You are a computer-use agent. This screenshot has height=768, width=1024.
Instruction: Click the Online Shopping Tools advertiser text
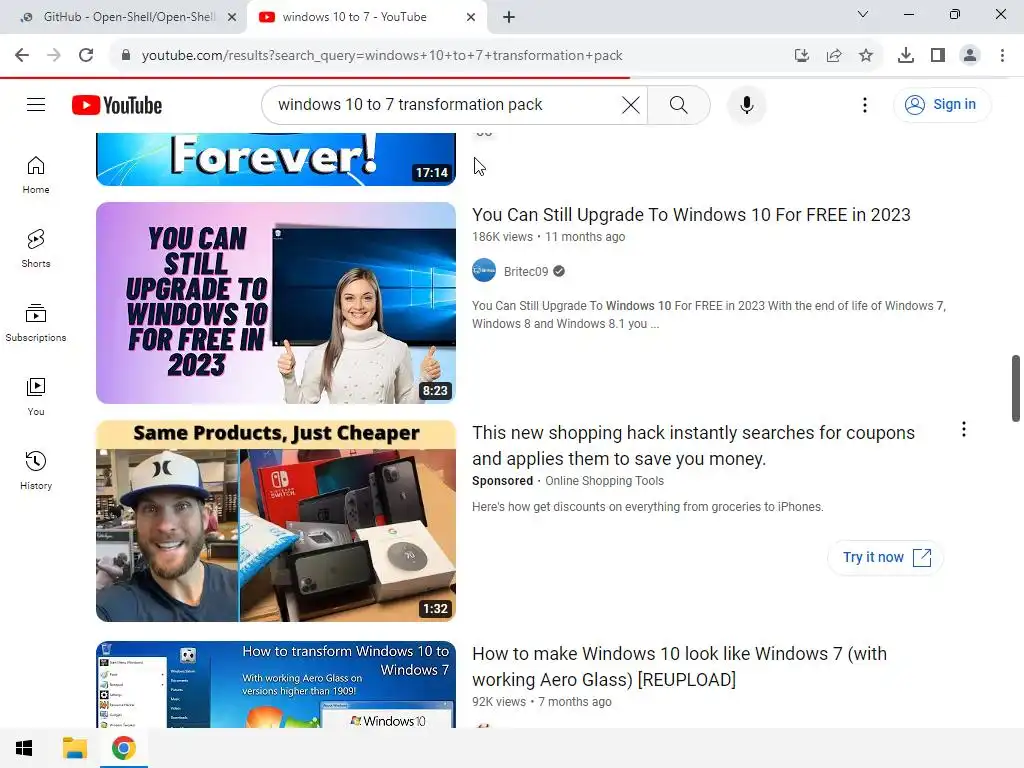point(604,481)
